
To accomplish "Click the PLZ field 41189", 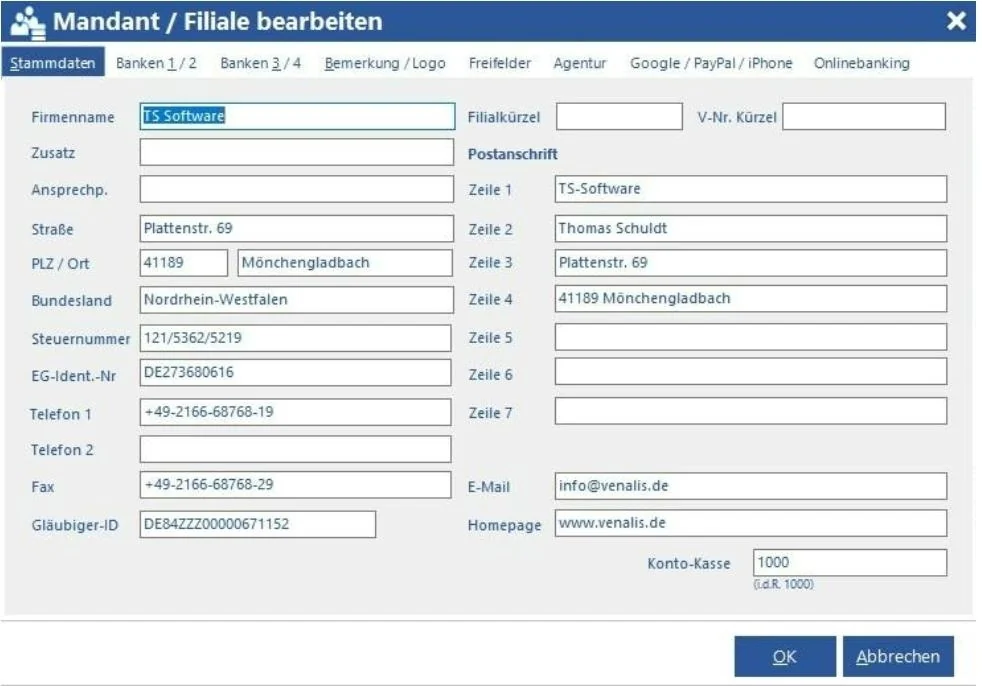I will (183, 262).
